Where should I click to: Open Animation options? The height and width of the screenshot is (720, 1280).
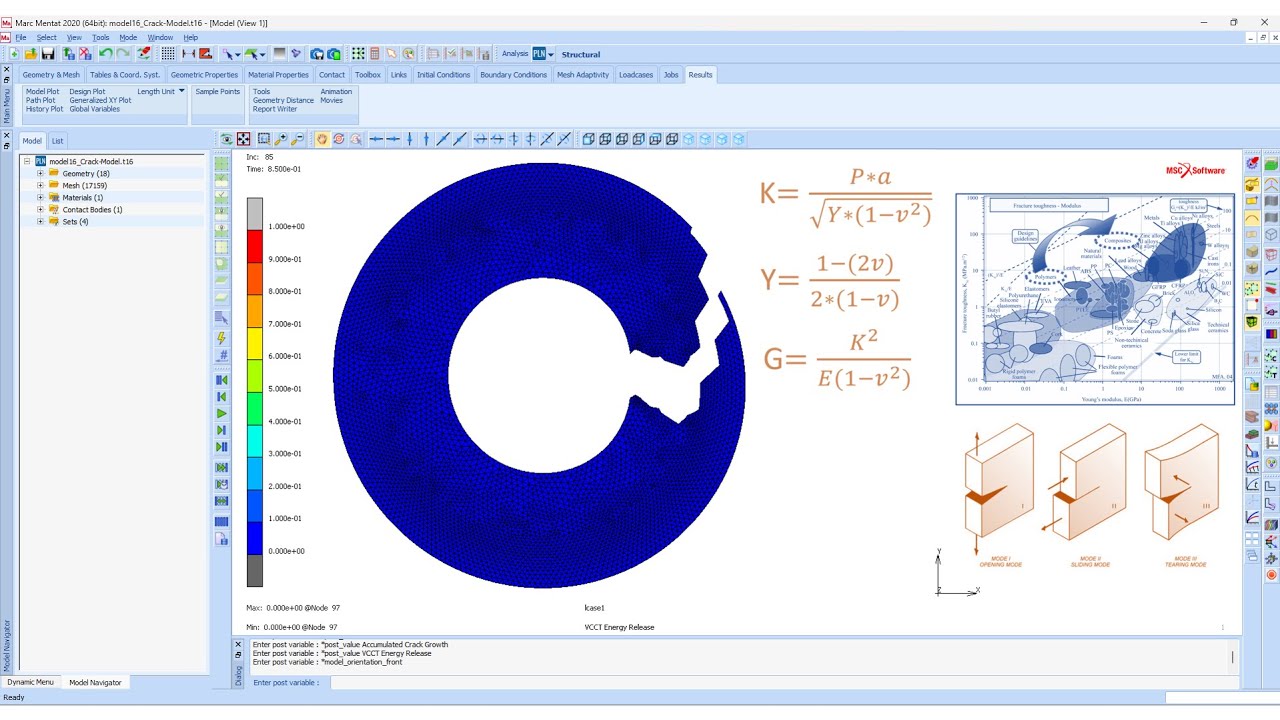point(336,91)
